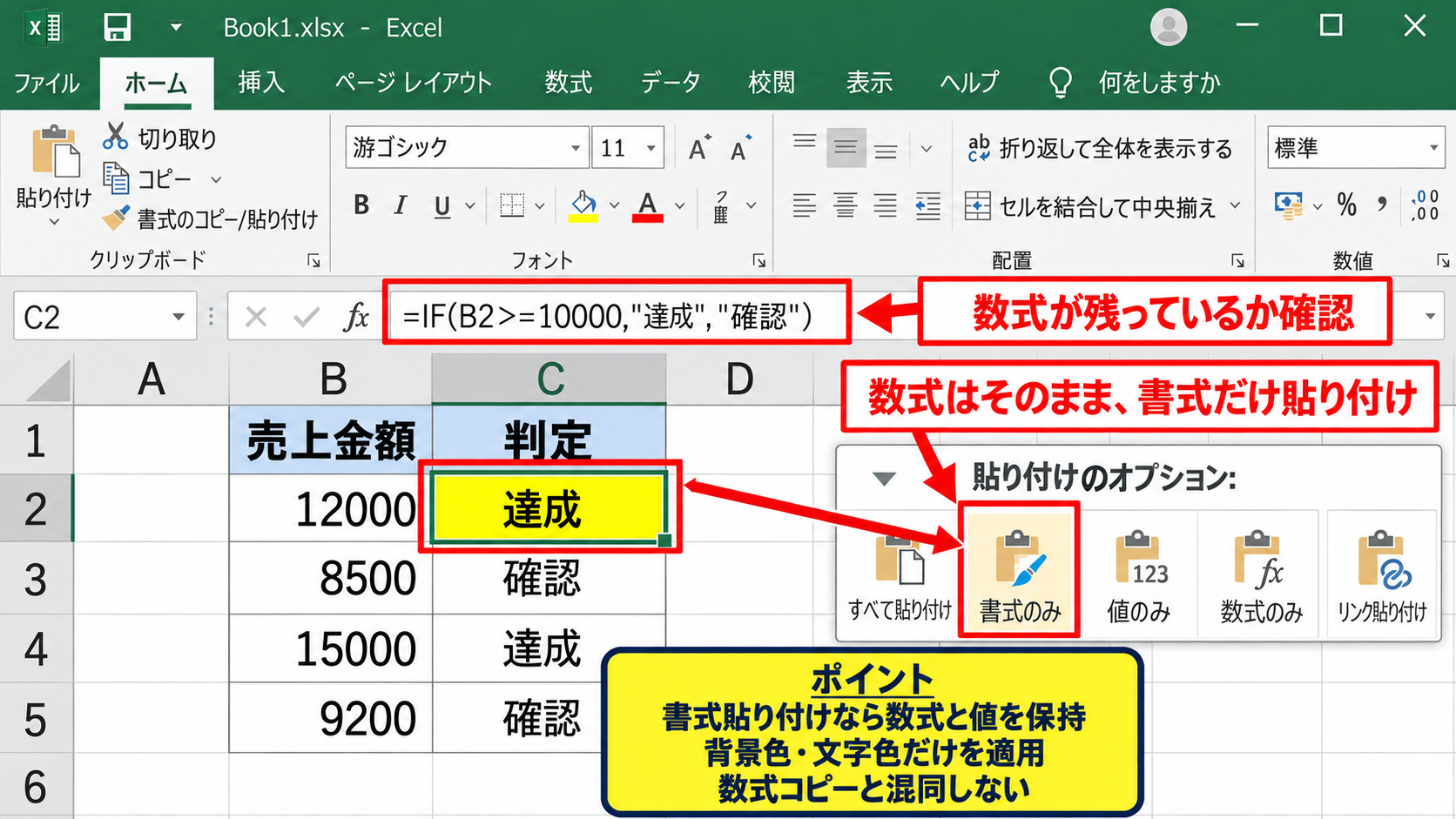
Task: Apply comma style number format
Action: pos(1382,205)
